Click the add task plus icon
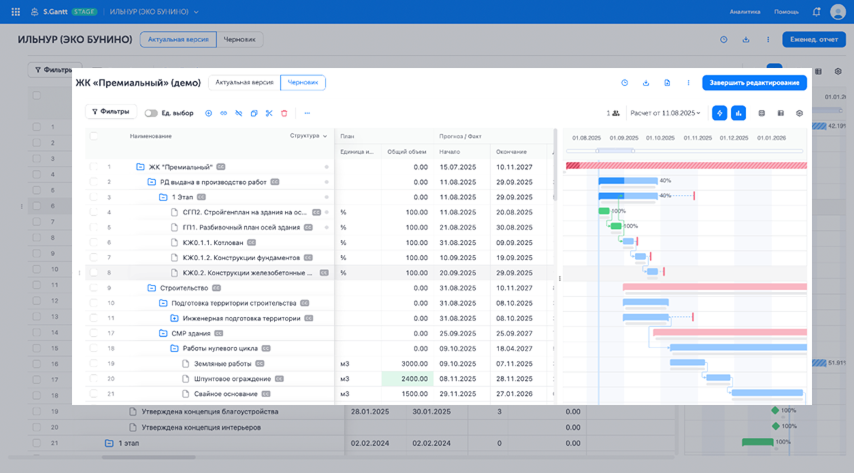The height and width of the screenshot is (473, 854). pos(208,113)
